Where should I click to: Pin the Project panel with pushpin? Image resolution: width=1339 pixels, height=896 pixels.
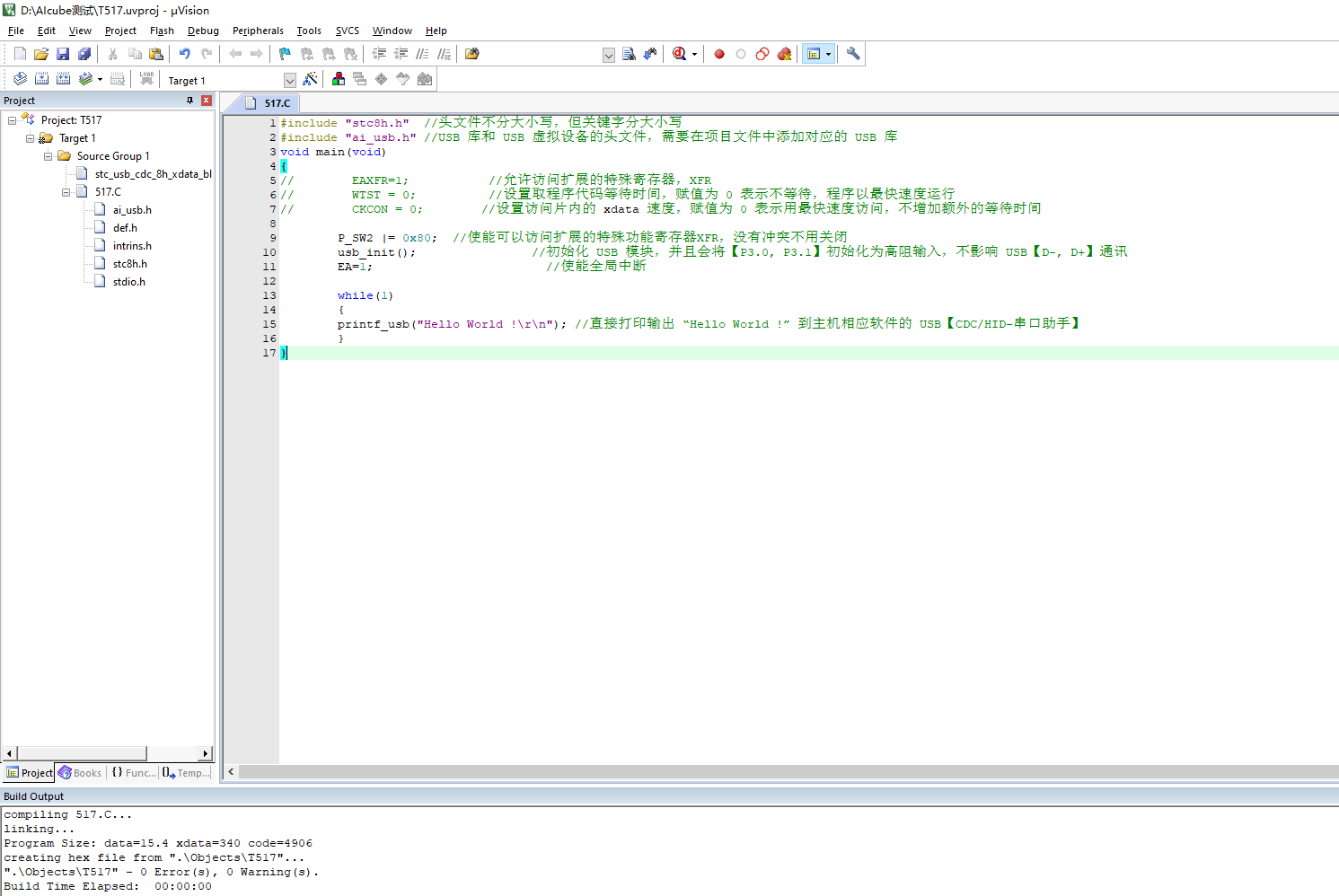[189, 101]
